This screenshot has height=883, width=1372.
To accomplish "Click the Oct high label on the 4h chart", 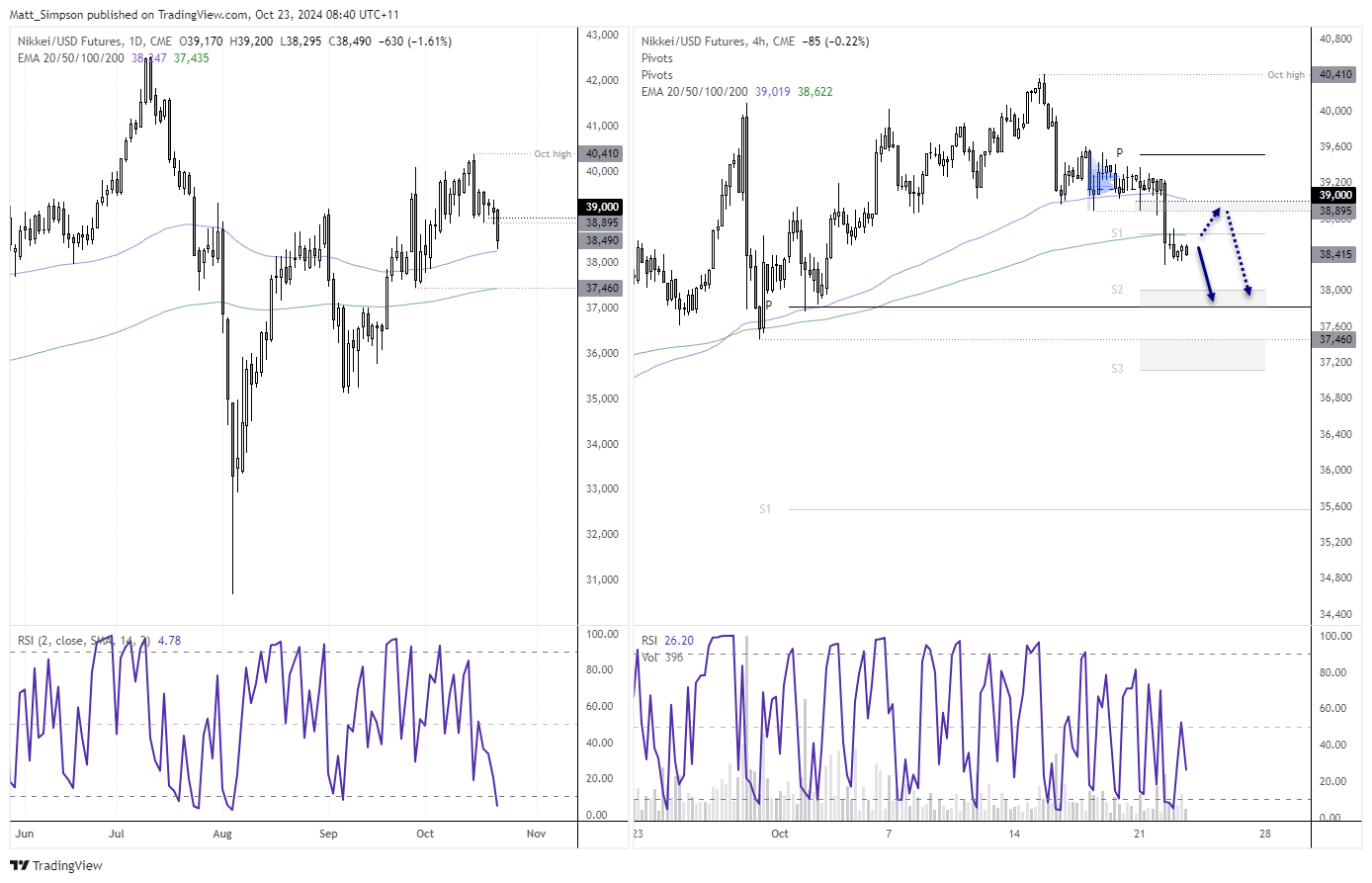I will coord(1286,75).
